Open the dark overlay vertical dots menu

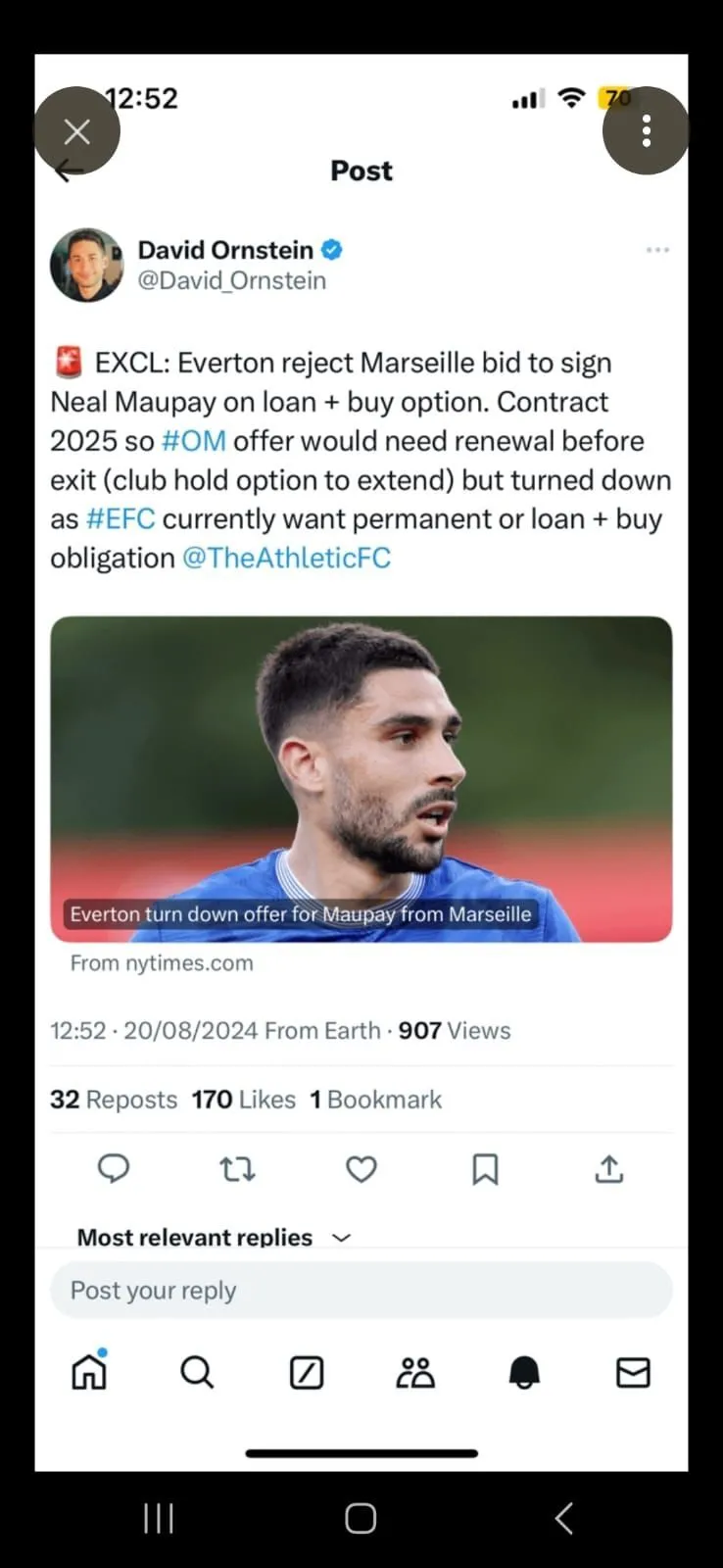pos(646,130)
